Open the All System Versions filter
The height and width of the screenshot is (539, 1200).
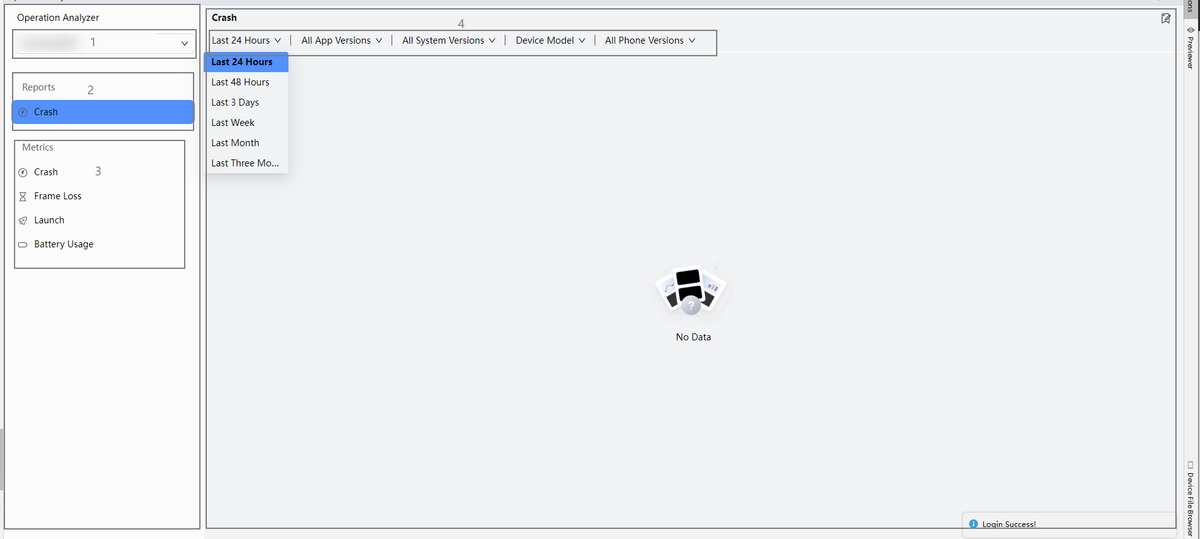(449, 41)
